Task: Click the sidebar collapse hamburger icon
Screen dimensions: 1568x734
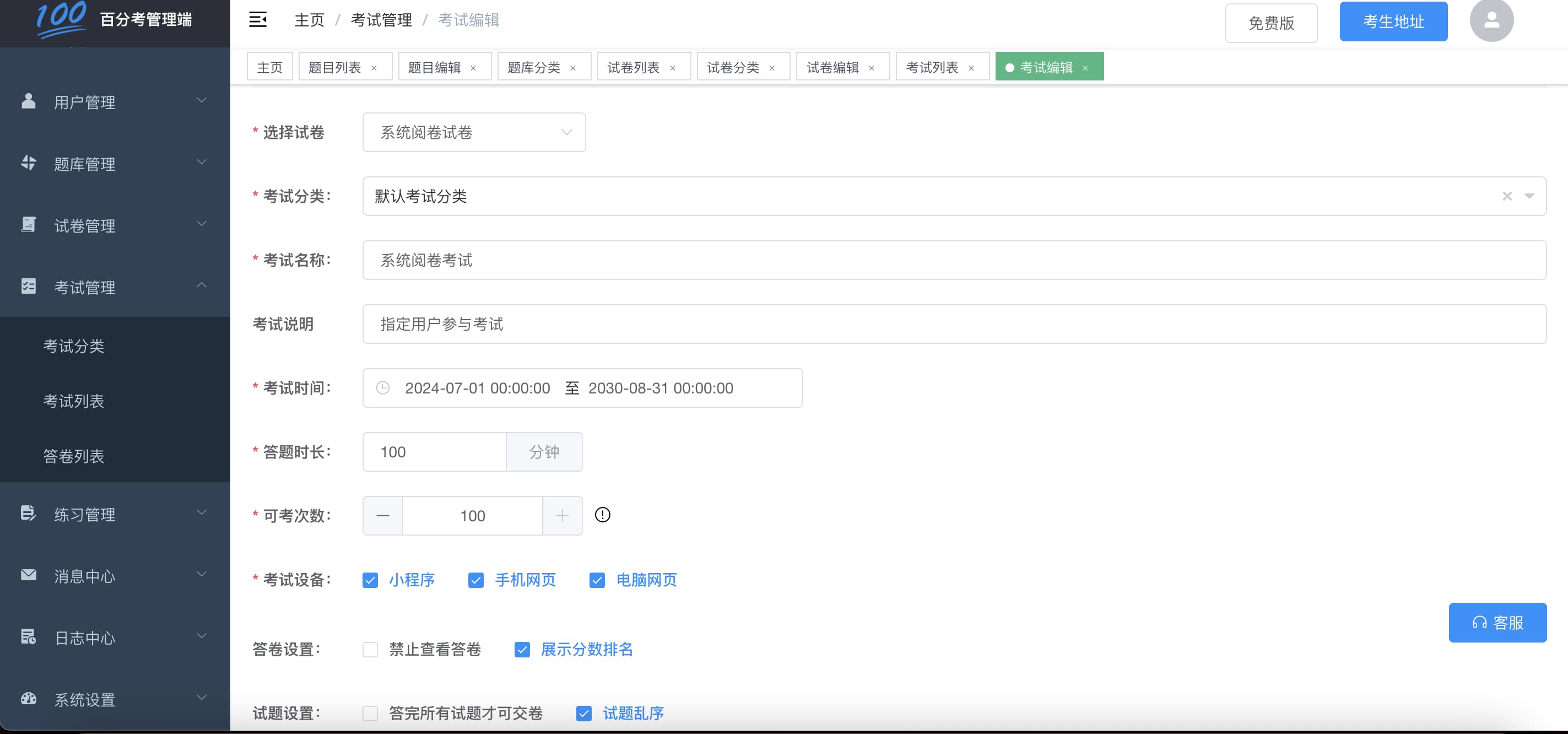Action: 257,19
